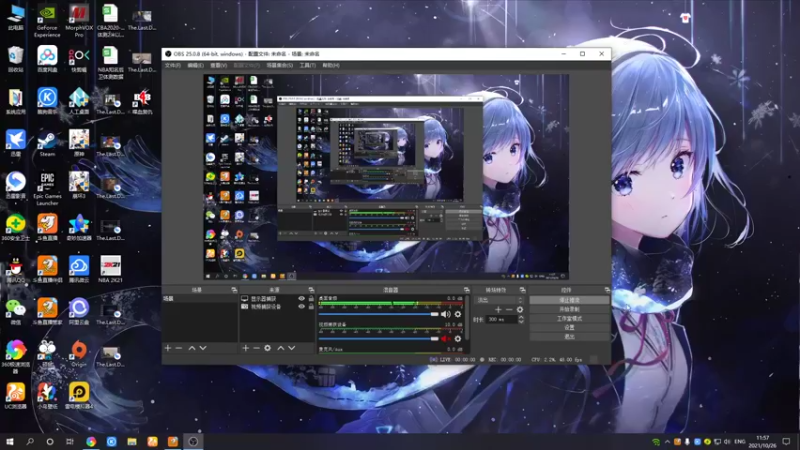Remove the selected source with minus icon
This screenshot has height=450, width=800.
[256, 348]
